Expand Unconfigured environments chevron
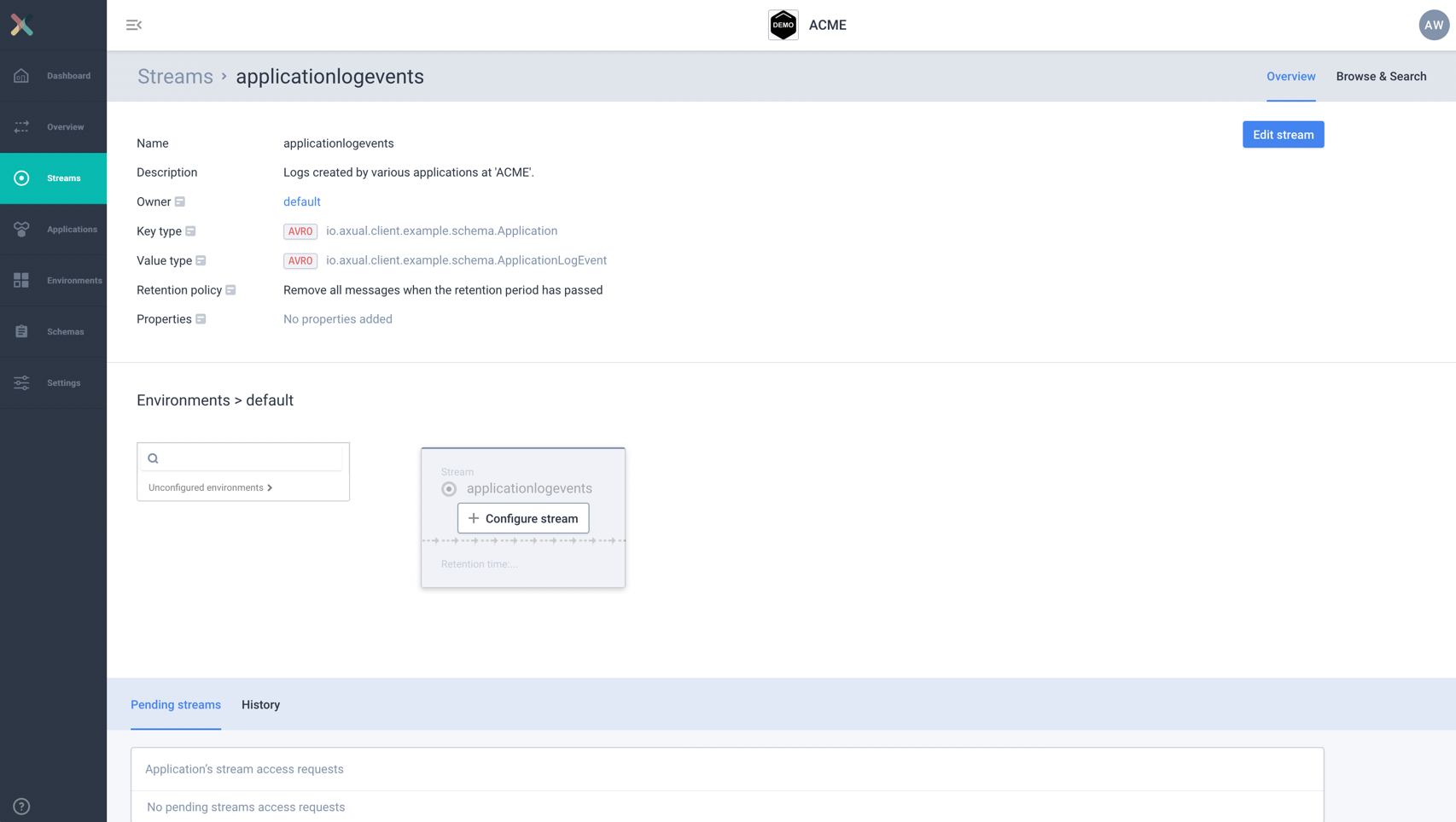 click(x=270, y=487)
